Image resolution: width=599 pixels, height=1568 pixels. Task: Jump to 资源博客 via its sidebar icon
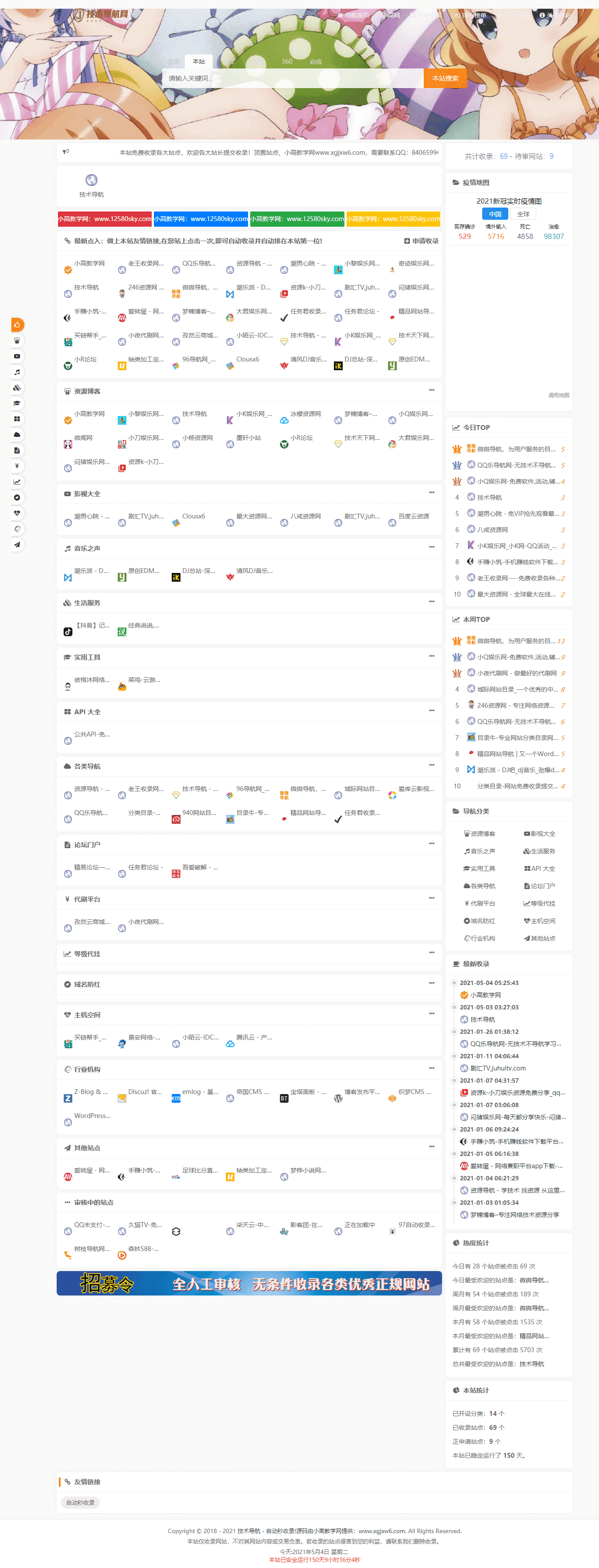pos(17,341)
